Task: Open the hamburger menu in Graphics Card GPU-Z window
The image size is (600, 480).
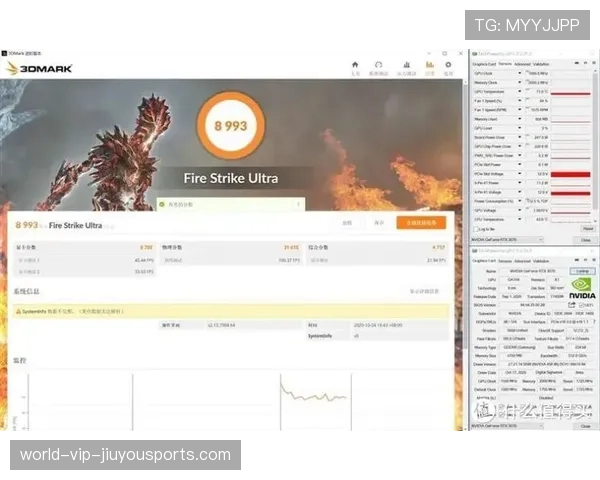Action: tap(593, 260)
